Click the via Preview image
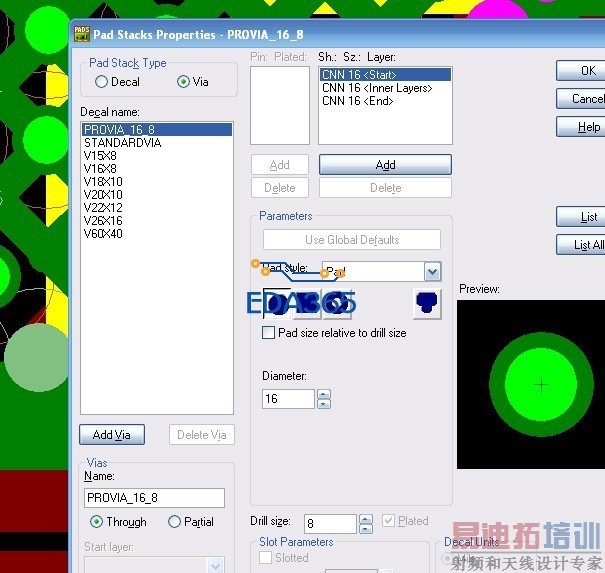This screenshot has width=605, height=573. (531, 385)
